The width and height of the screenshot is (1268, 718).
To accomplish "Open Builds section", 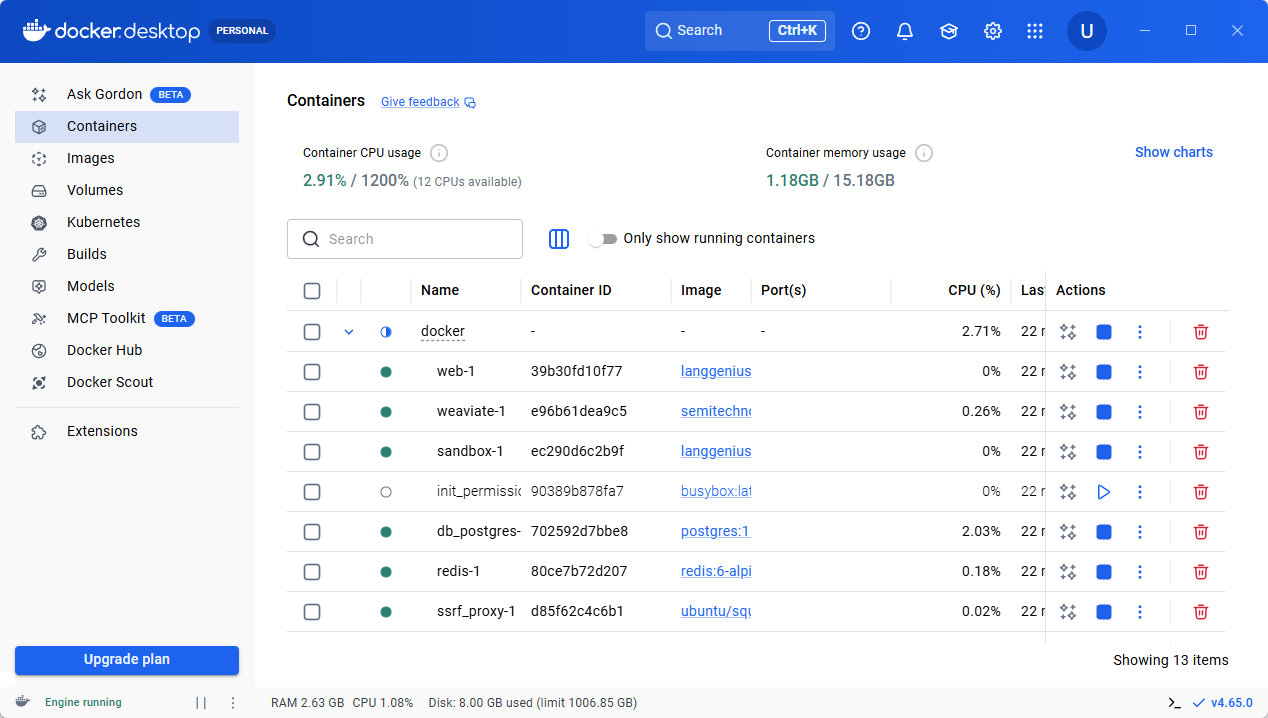I will tap(127, 254).
